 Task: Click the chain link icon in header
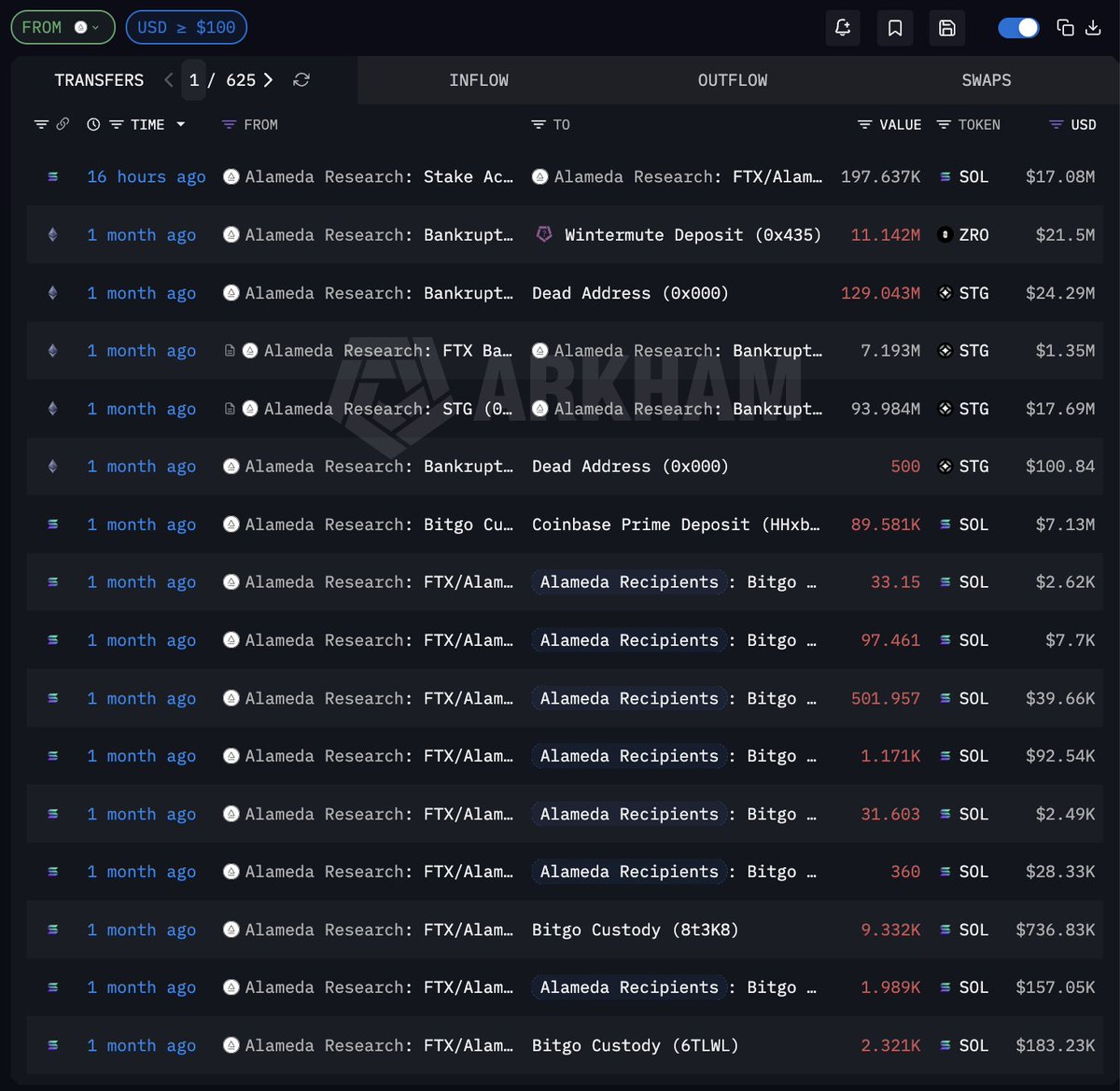63,124
